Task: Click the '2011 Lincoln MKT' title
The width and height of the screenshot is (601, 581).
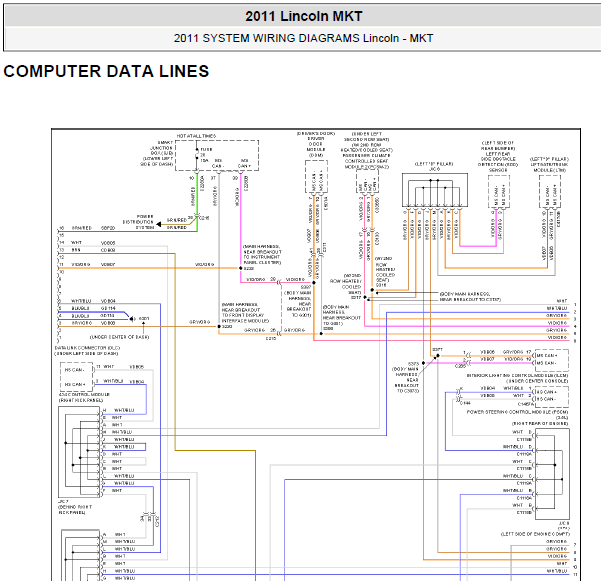Action: [304, 16]
